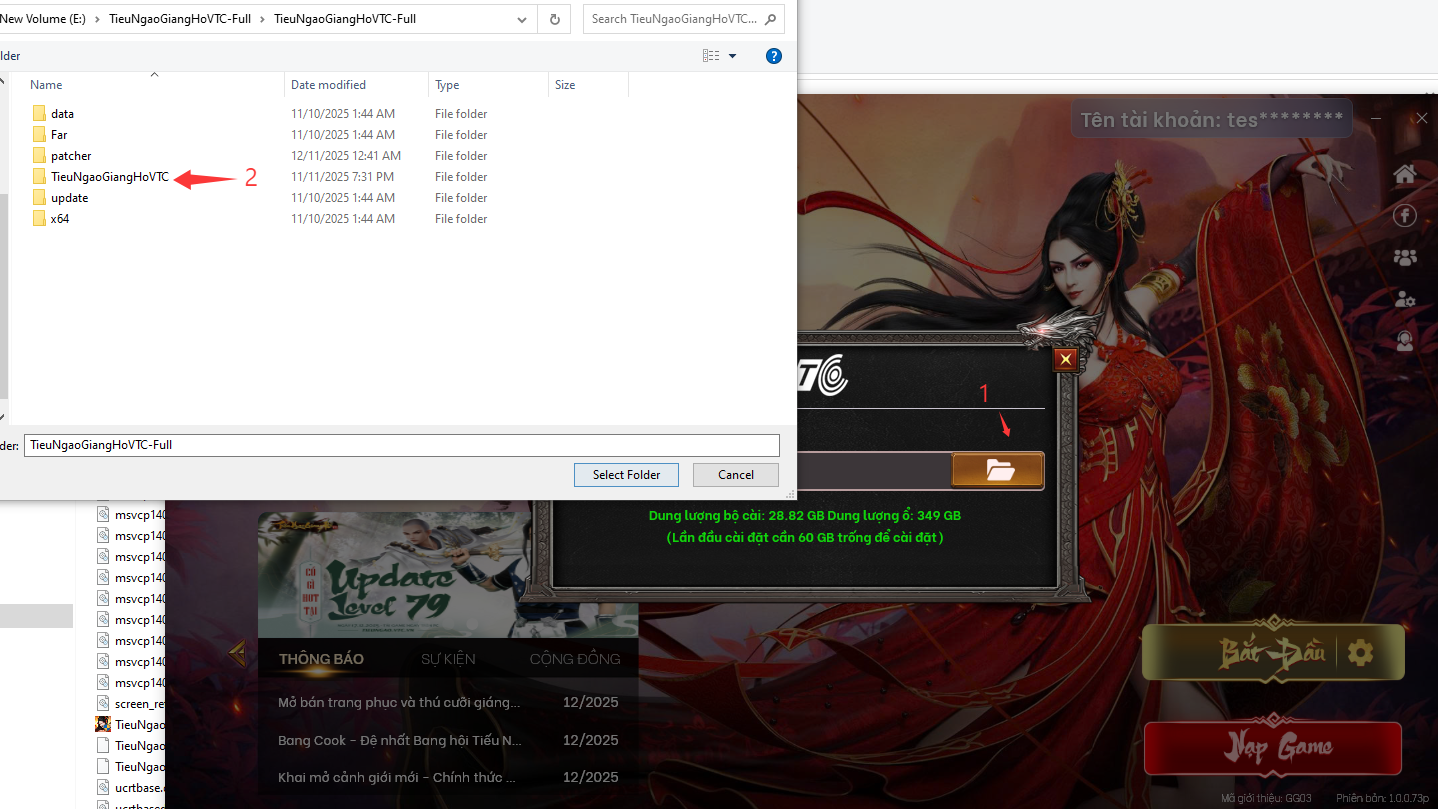Open the view options dropdown arrow
Screen dimensions: 1438x809
coord(732,56)
